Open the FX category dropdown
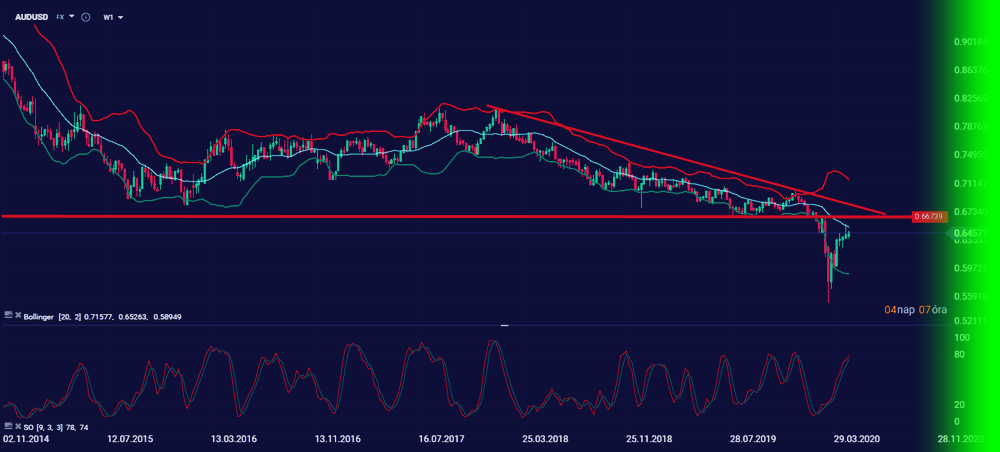1000x452 pixels. pyautogui.click(x=65, y=17)
